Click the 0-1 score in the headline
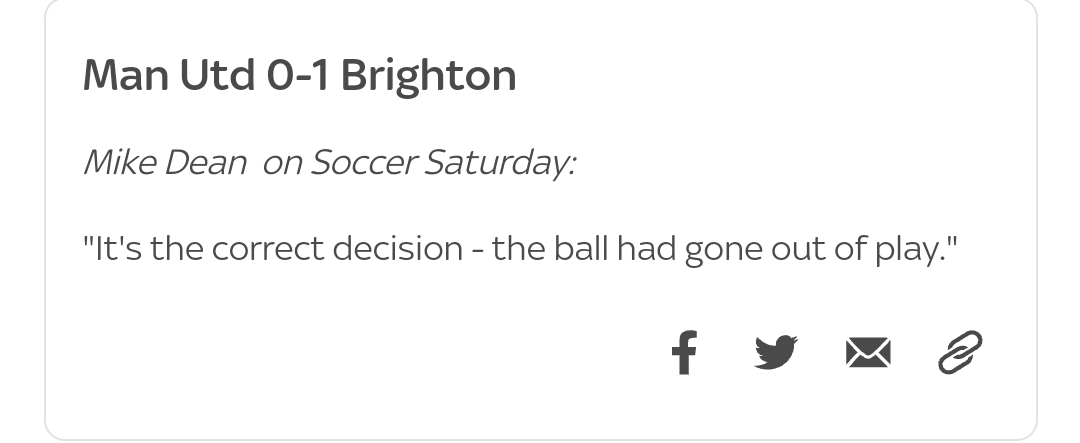Image resolution: width=1080 pixels, height=443 pixels. [x=298, y=75]
